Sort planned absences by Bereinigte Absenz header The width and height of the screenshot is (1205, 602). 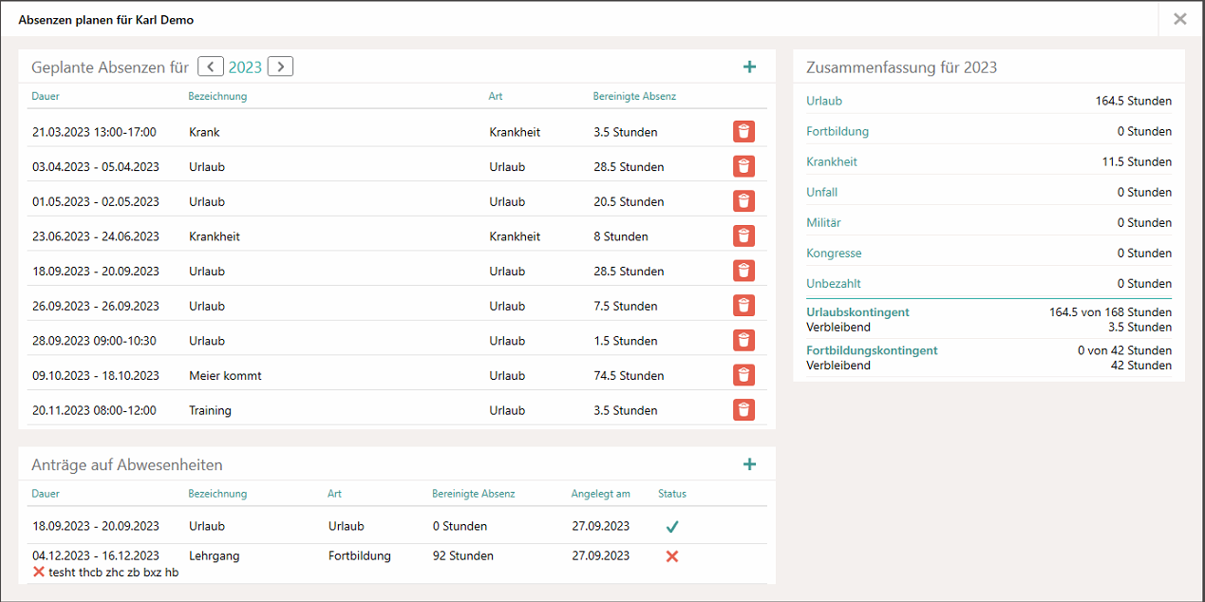634,97
